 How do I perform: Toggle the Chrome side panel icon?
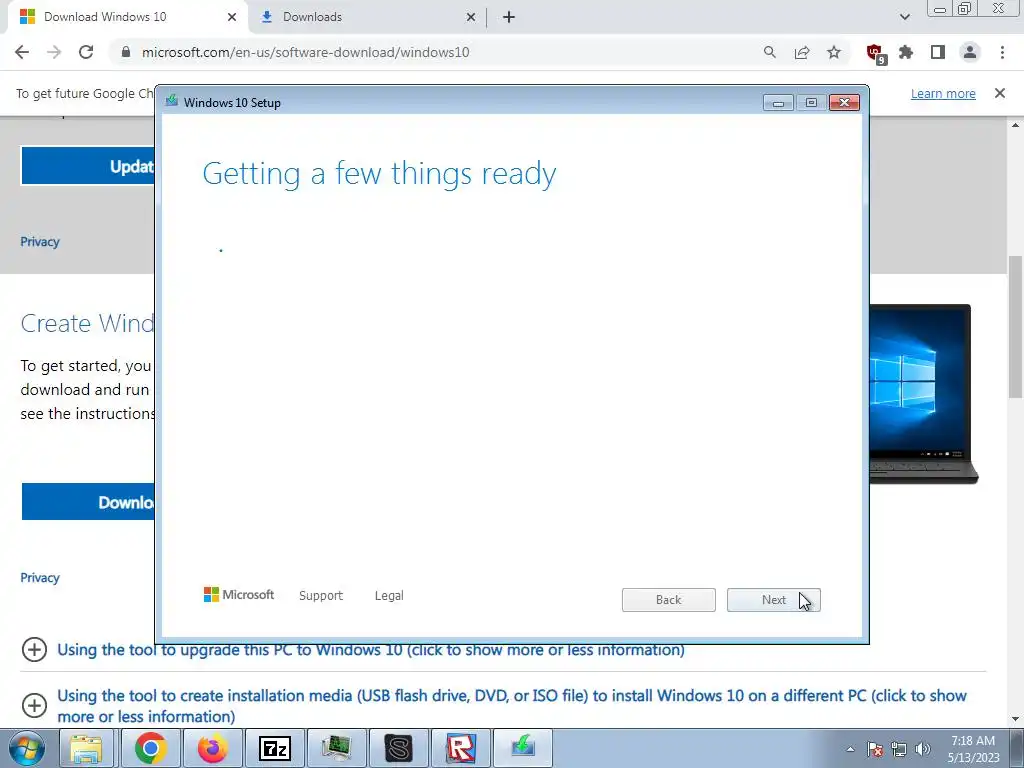(938, 52)
